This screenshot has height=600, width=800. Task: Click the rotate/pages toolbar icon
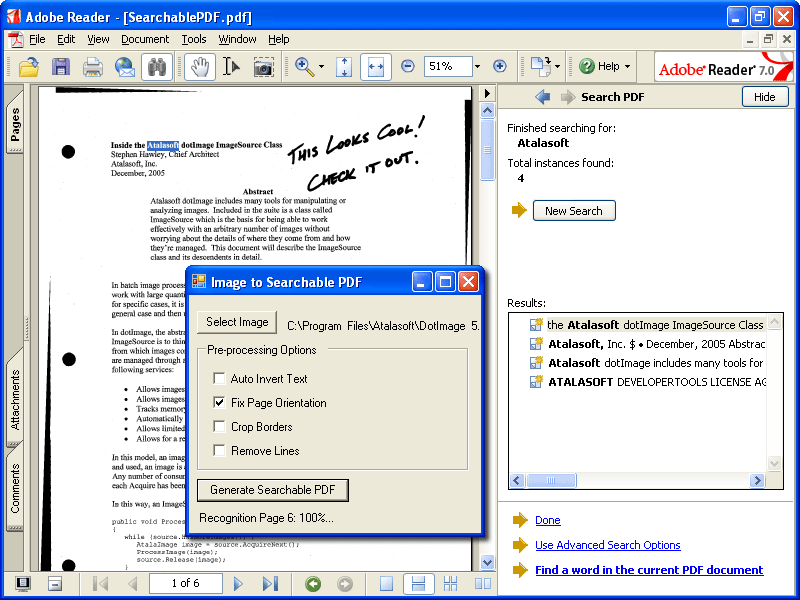coord(541,67)
